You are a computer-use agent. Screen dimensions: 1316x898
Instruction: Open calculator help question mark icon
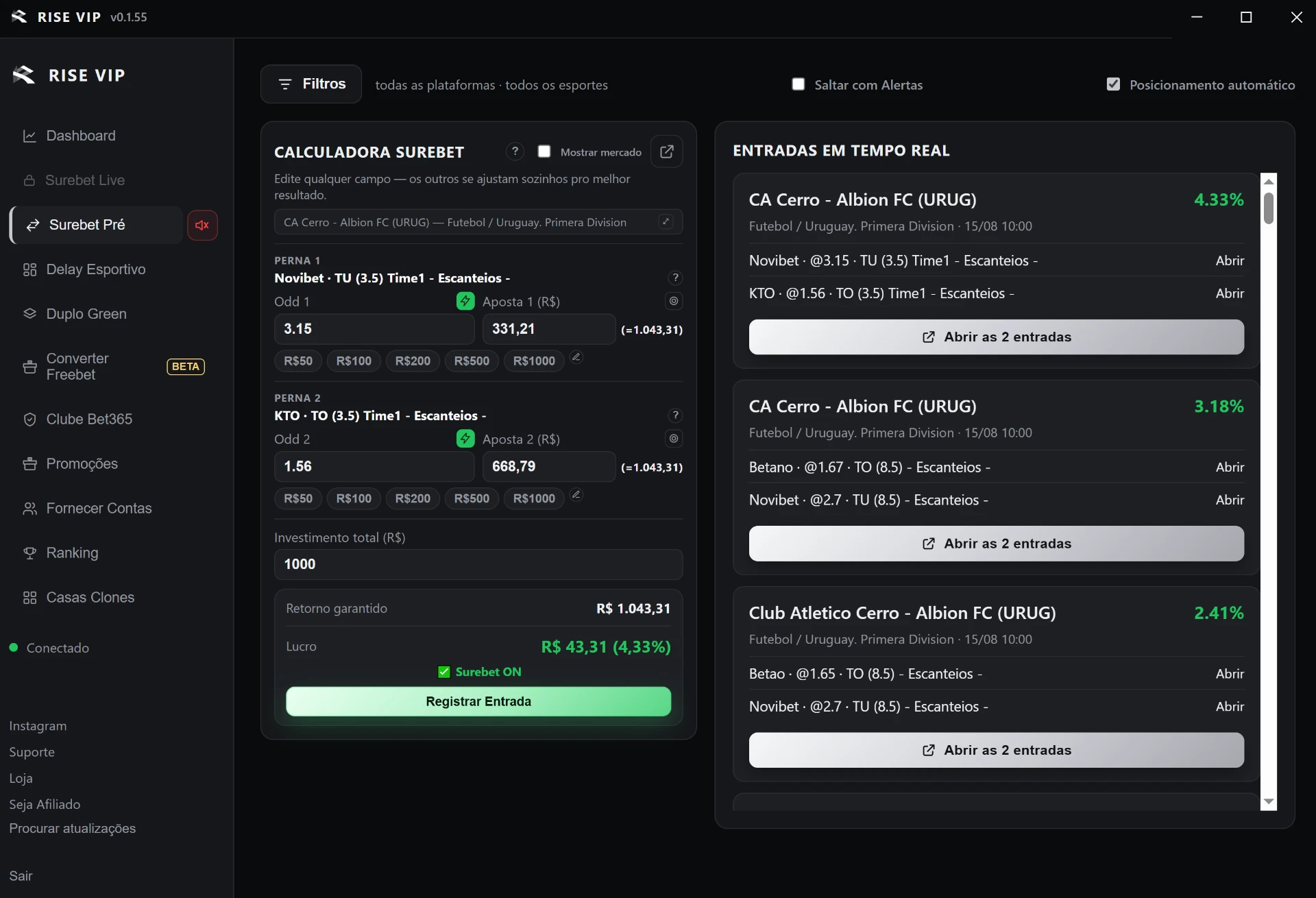[515, 151]
